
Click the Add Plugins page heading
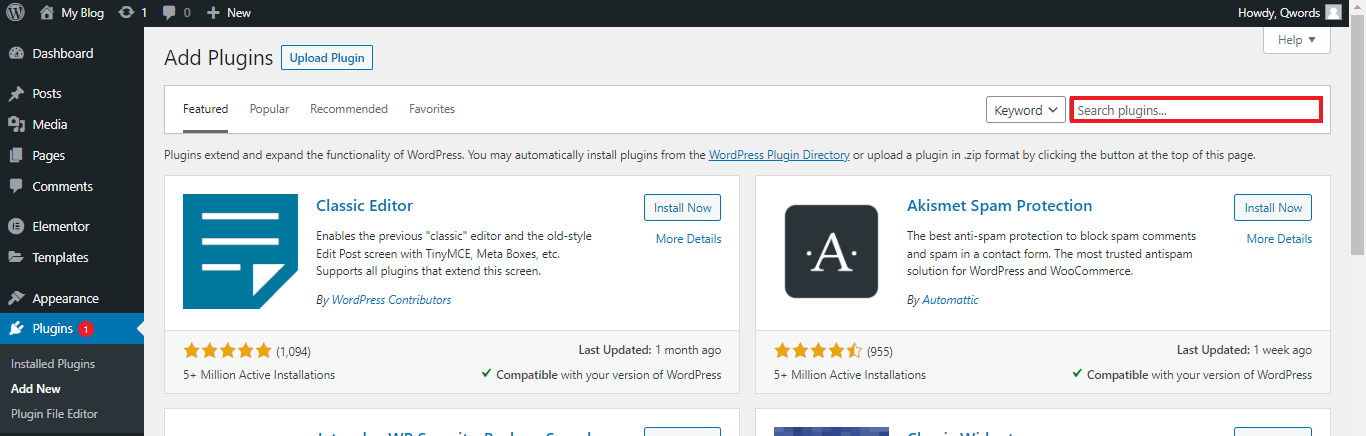click(218, 58)
